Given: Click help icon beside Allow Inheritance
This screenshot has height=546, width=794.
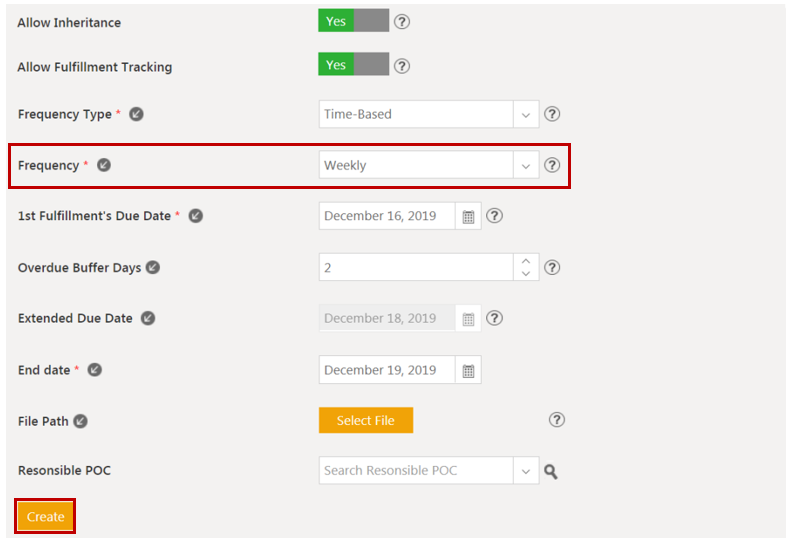Looking at the screenshot, I should pyautogui.click(x=402, y=22).
